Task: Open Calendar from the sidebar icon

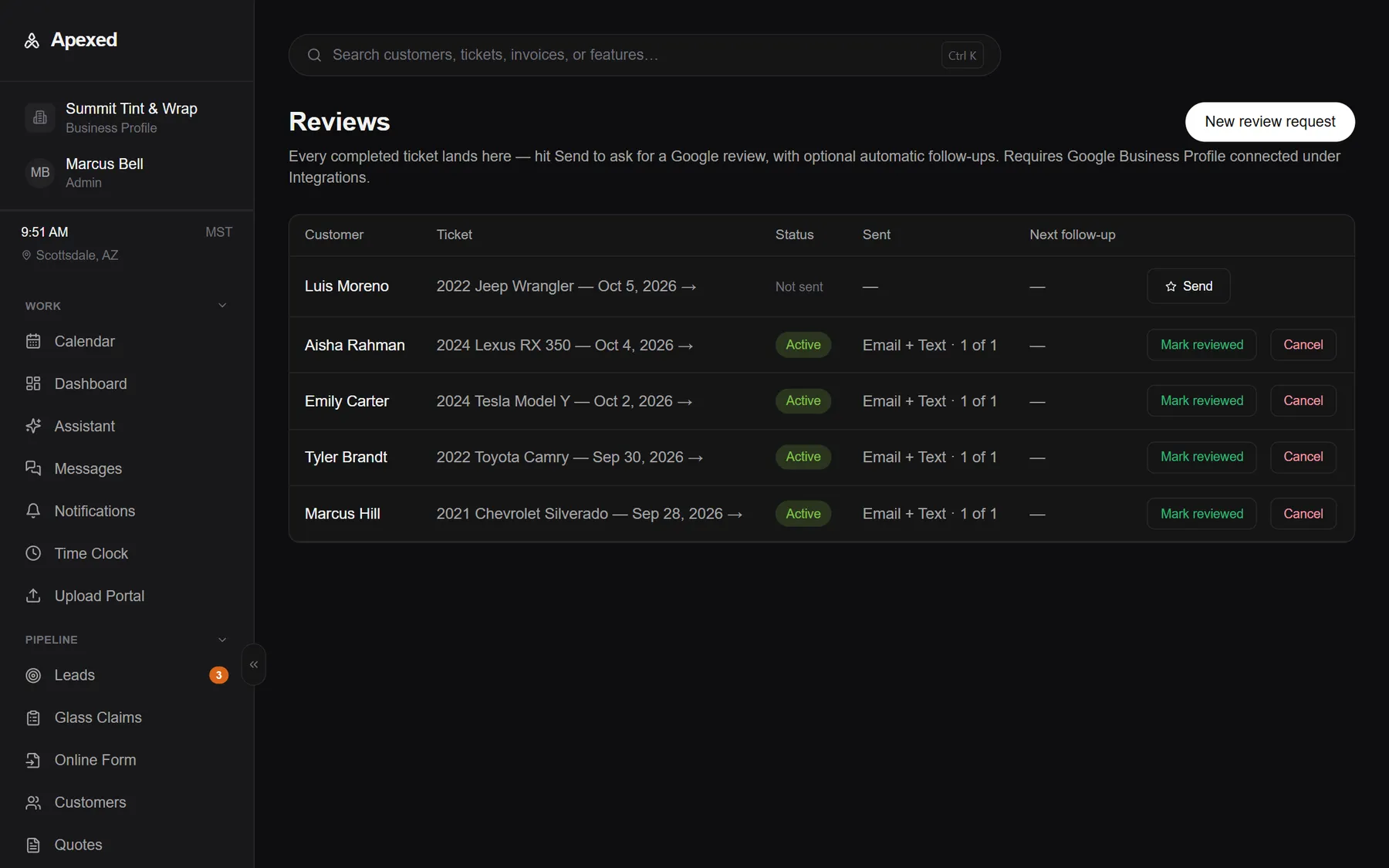Action: coord(33,341)
